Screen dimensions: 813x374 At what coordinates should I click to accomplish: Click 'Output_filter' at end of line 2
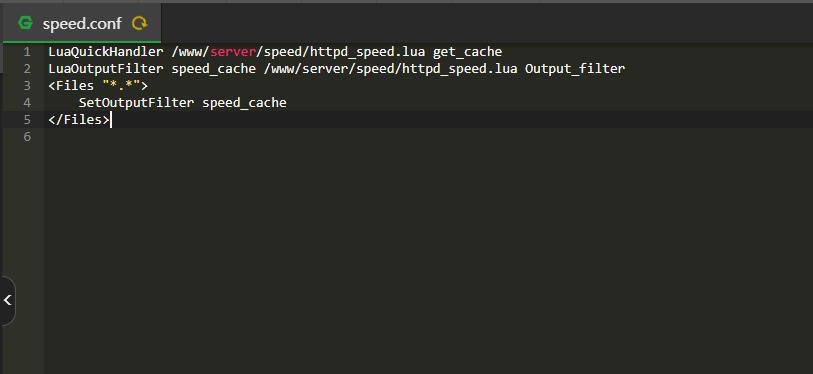point(575,69)
